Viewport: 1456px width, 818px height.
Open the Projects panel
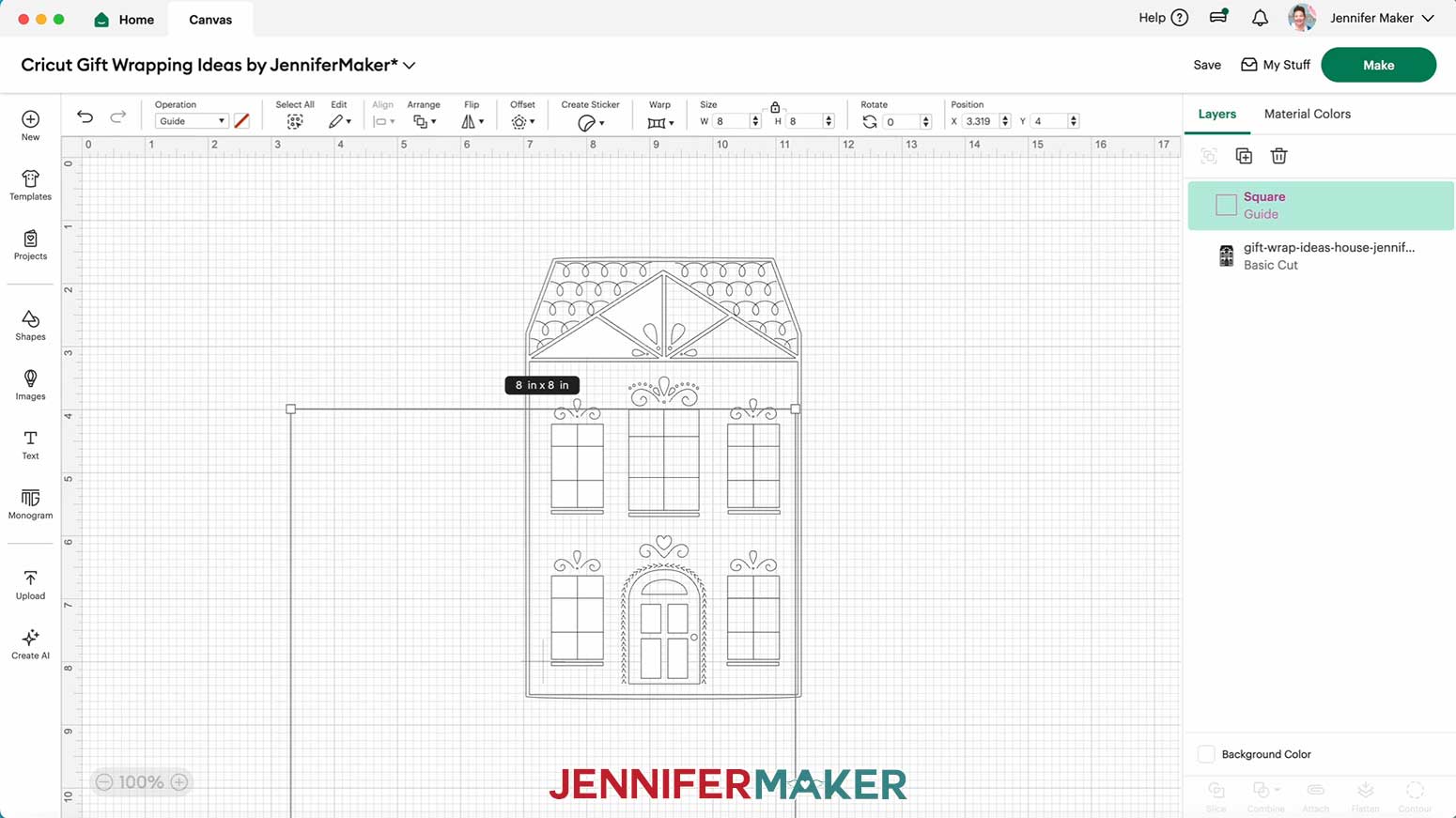point(30,245)
